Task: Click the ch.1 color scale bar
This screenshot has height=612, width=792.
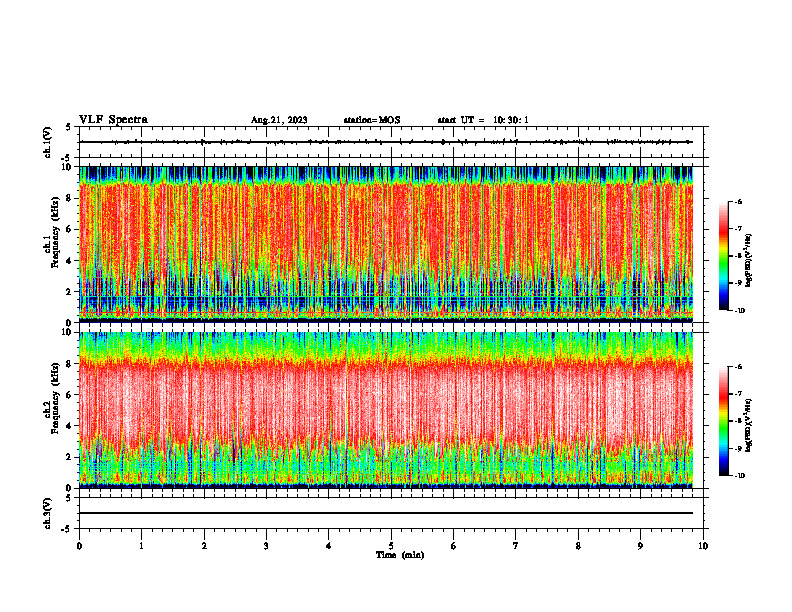Action: pos(723,256)
